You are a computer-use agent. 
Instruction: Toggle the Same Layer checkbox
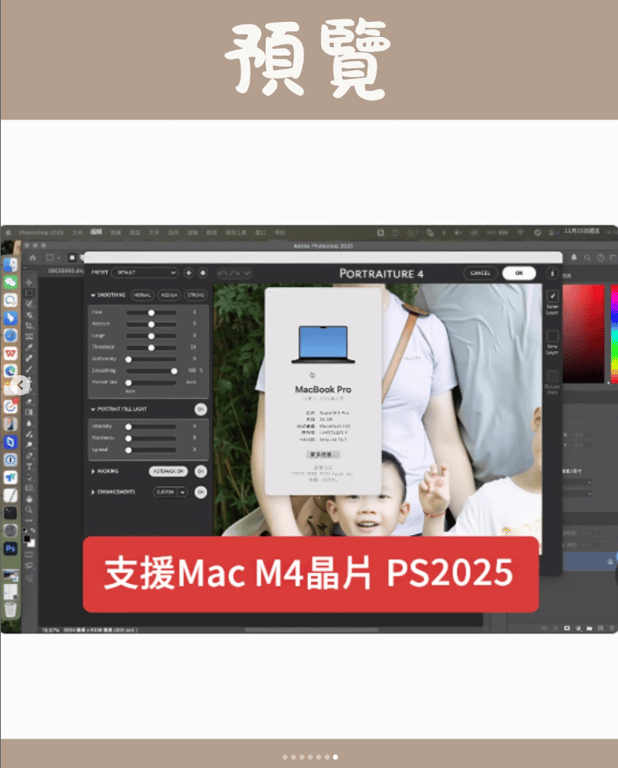[x=552, y=296]
